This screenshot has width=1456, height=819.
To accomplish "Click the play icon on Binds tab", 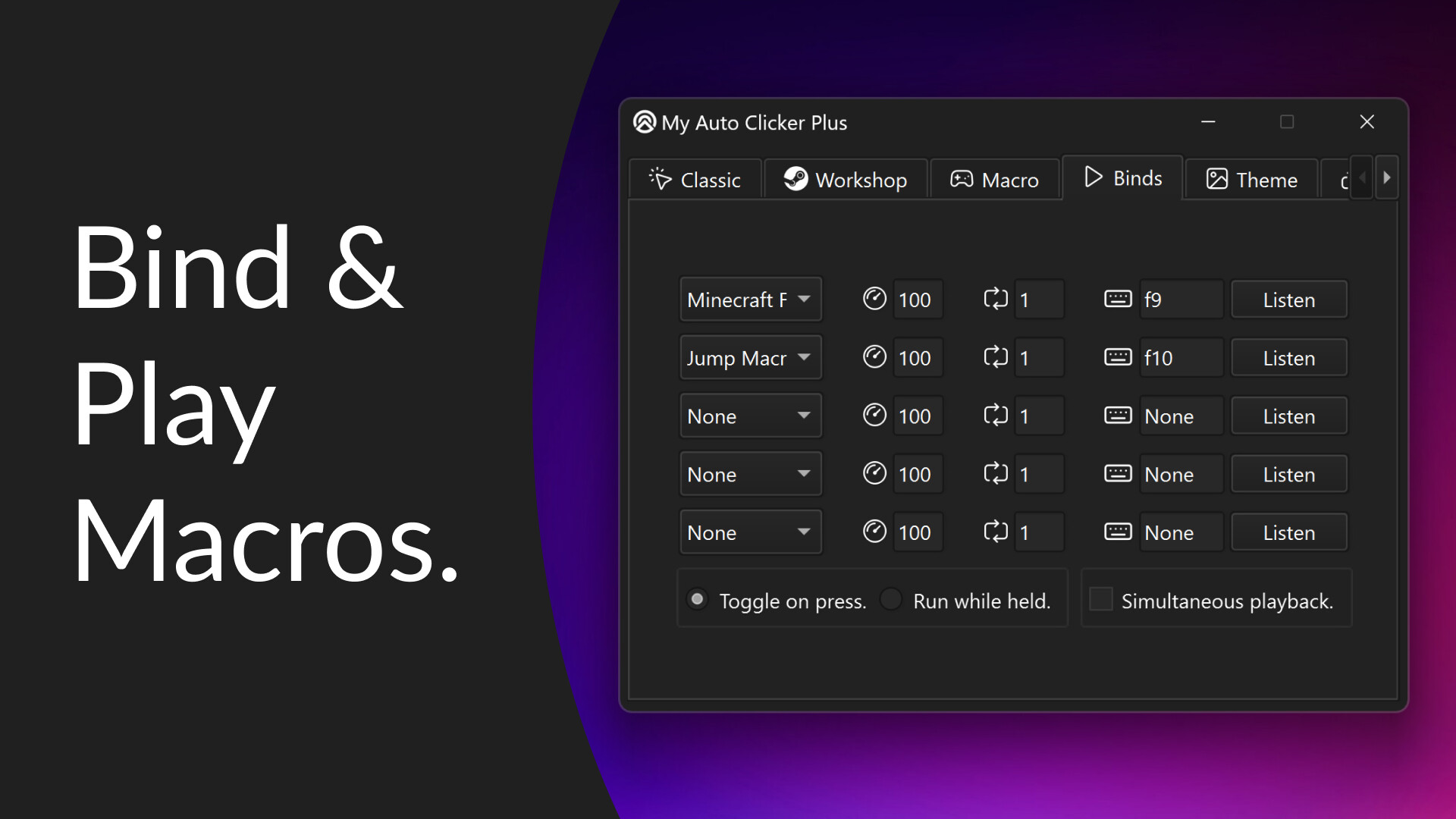I will [1093, 177].
